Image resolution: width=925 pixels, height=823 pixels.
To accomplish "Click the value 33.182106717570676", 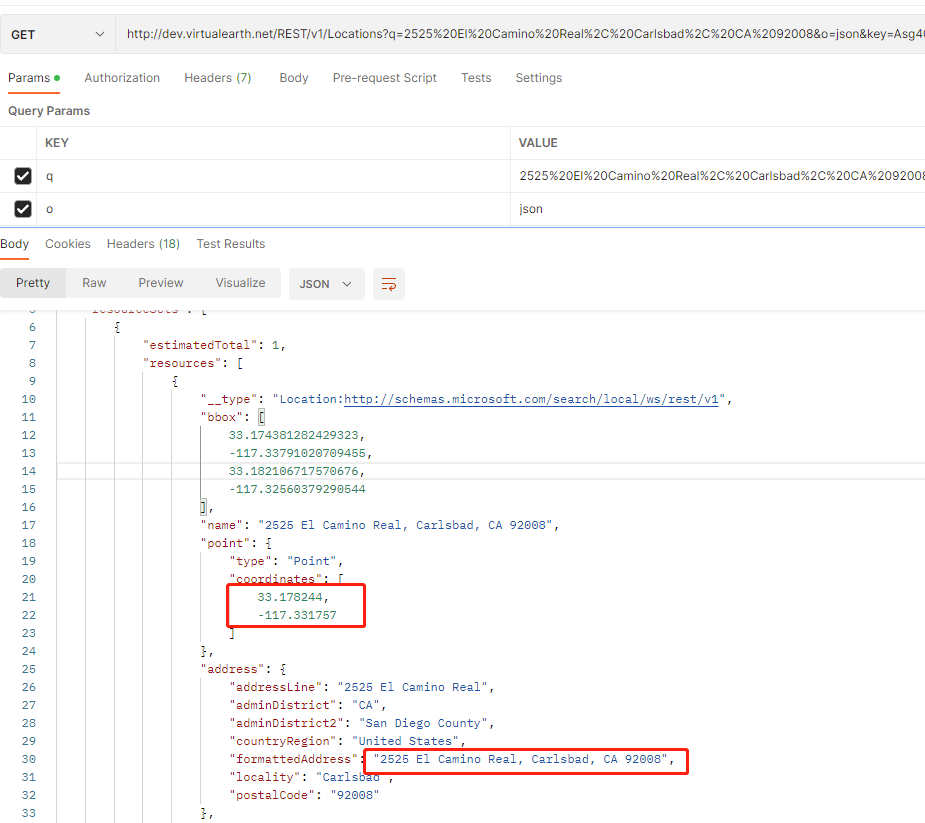I will (x=294, y=471).
